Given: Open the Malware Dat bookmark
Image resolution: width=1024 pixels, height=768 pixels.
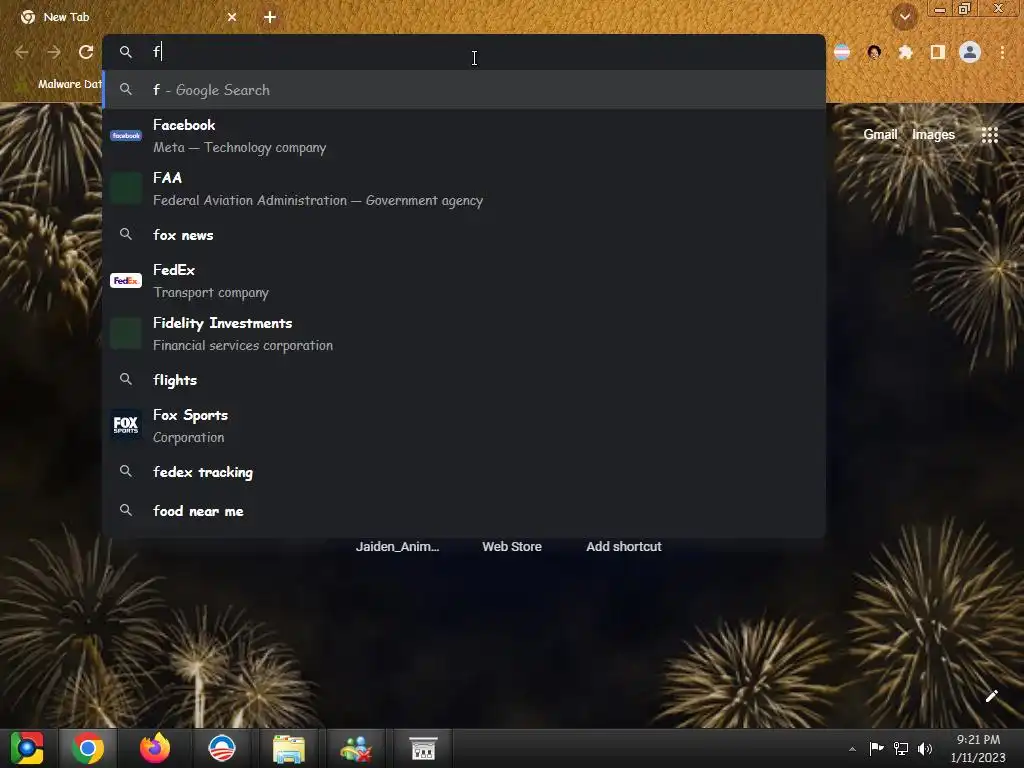Looking at the screenshot, I should coord(59,84).
